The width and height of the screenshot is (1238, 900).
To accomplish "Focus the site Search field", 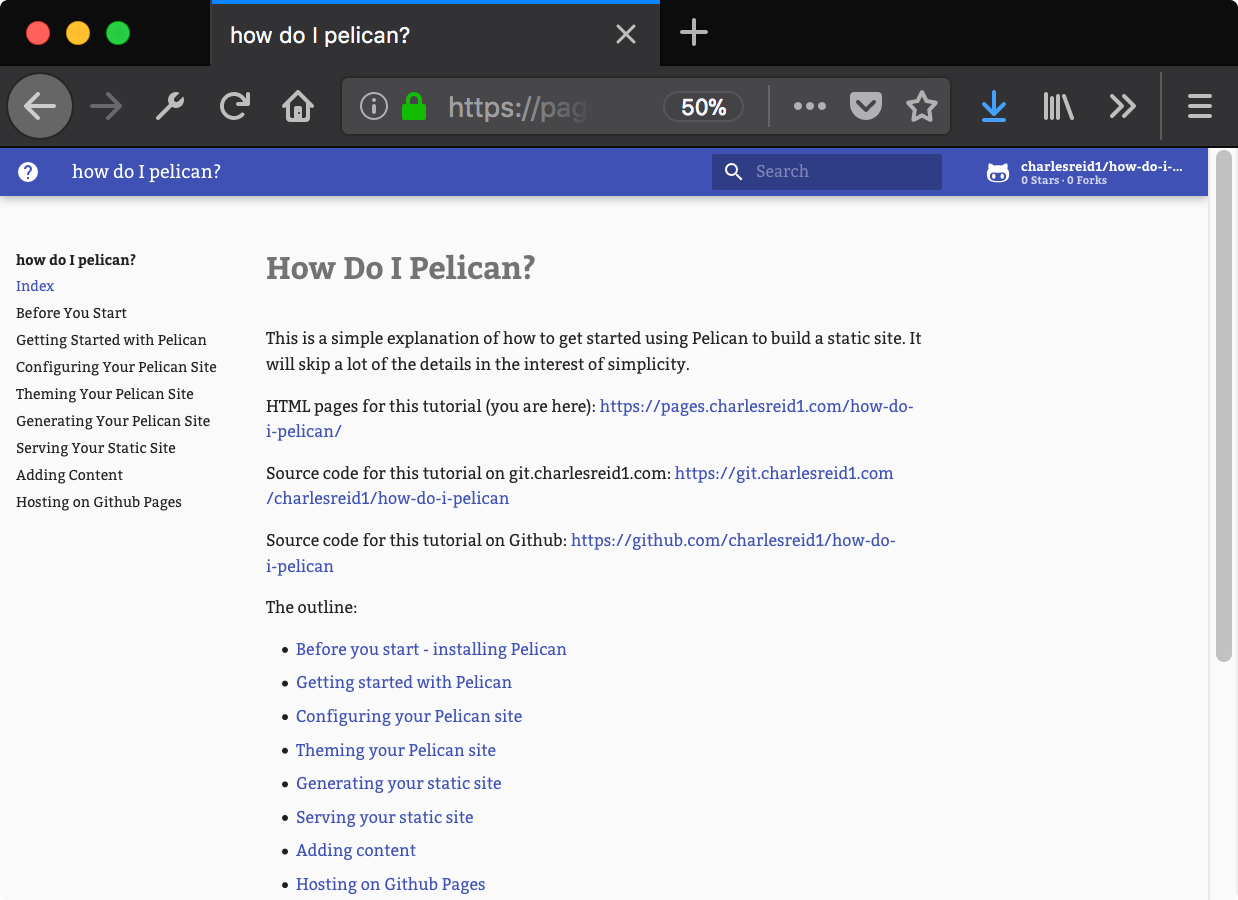I will pos(827,172).
